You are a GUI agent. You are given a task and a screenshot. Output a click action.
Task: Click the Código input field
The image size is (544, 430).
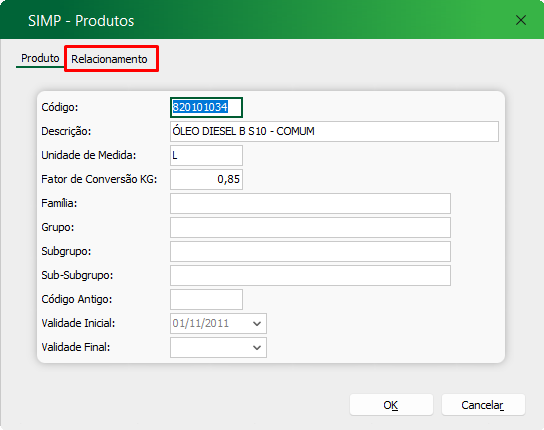206,107
